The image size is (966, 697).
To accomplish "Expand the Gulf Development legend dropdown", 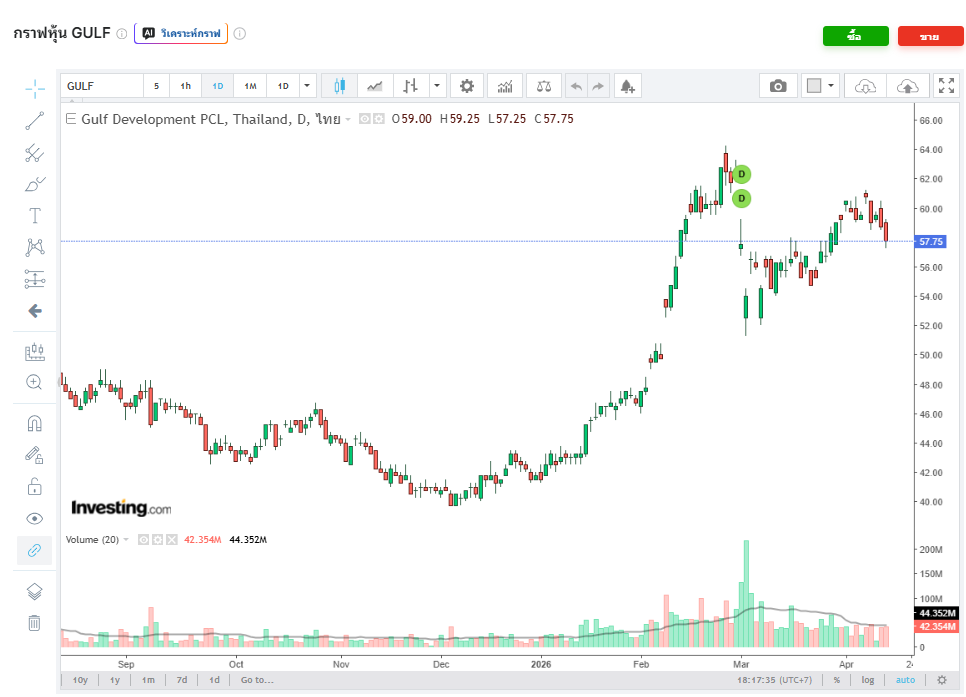I will [348, 120].
